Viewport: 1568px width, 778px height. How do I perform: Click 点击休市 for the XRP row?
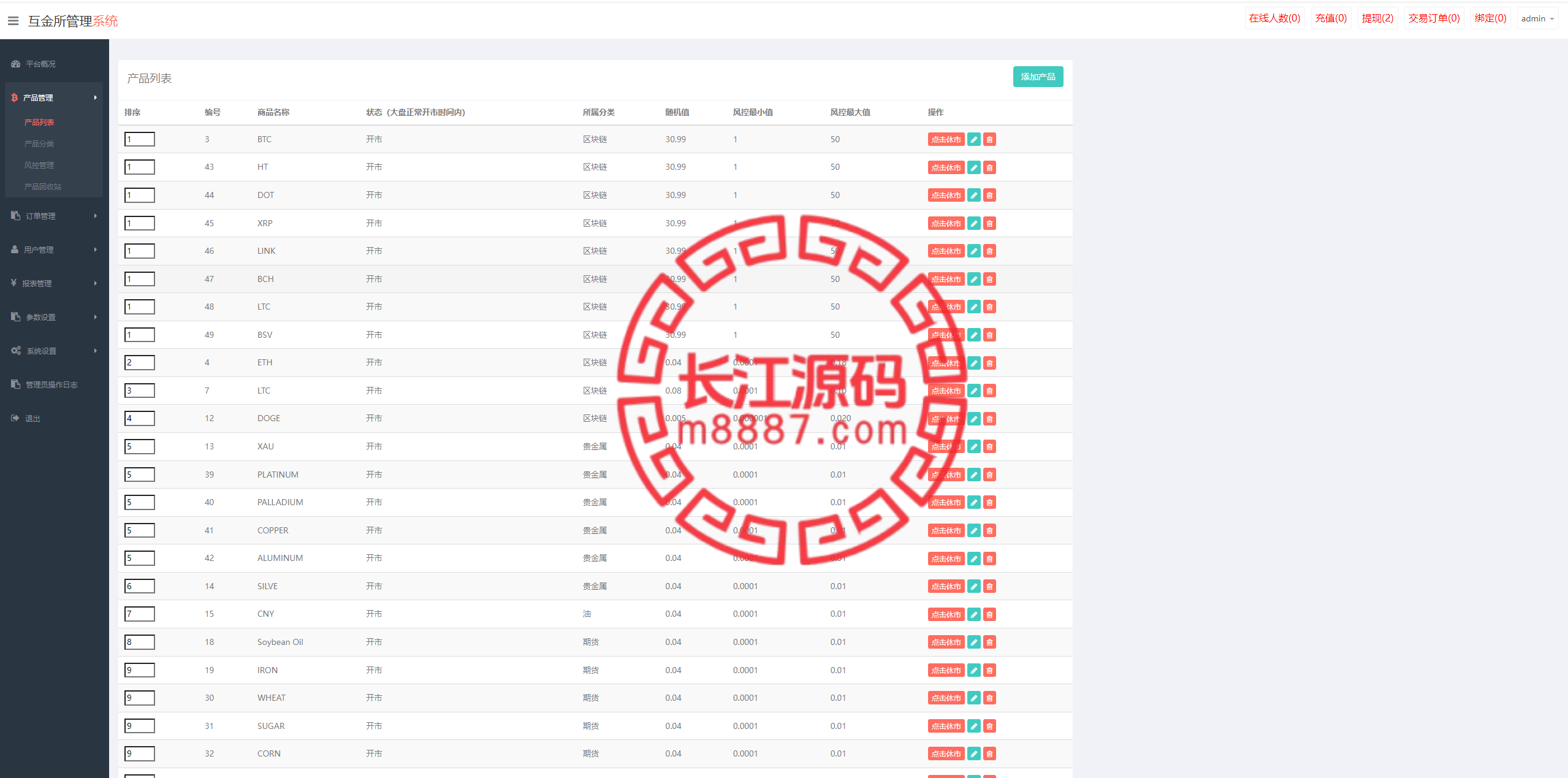point(946,223)
